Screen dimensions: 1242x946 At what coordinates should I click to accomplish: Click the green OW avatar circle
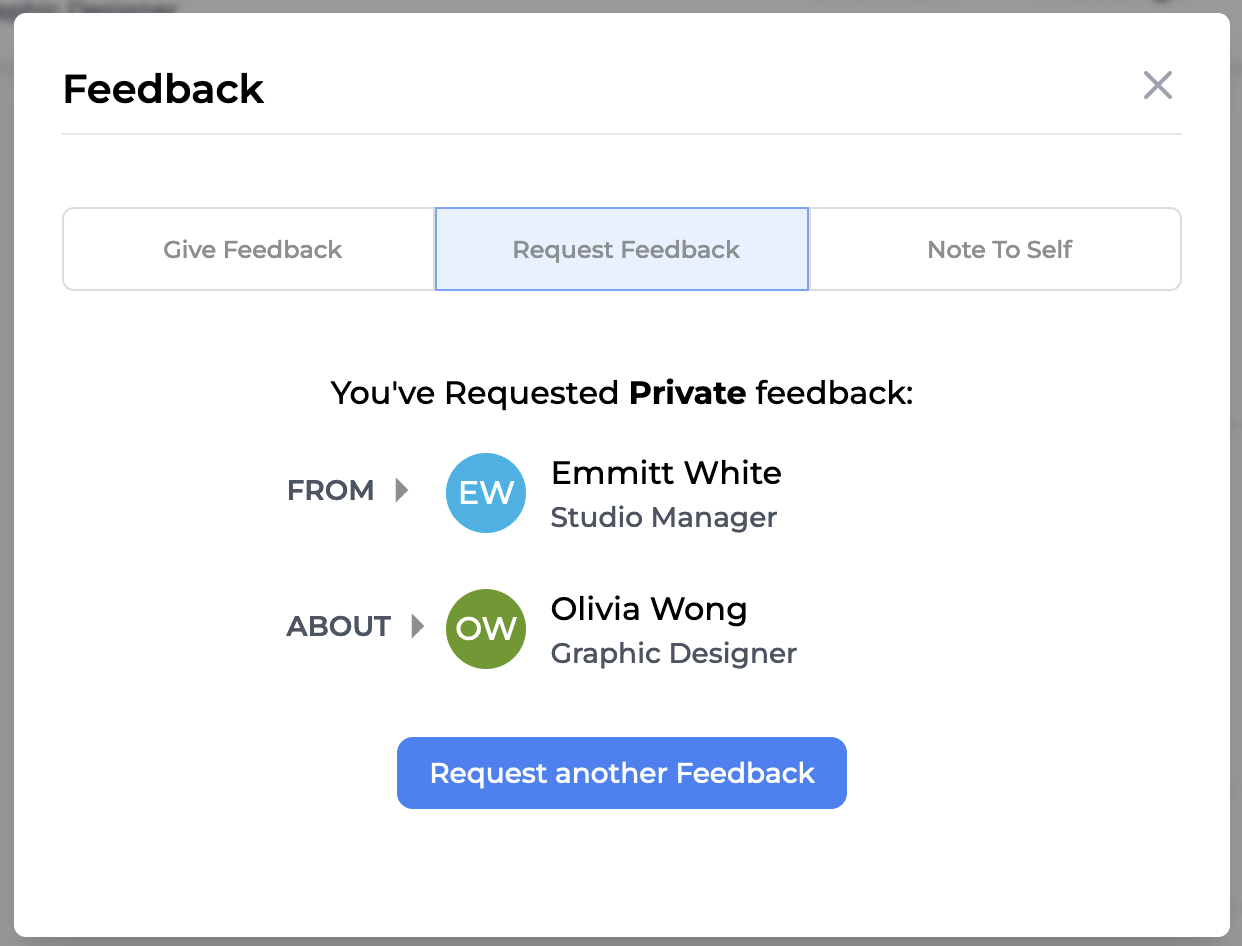click(486, 629)
